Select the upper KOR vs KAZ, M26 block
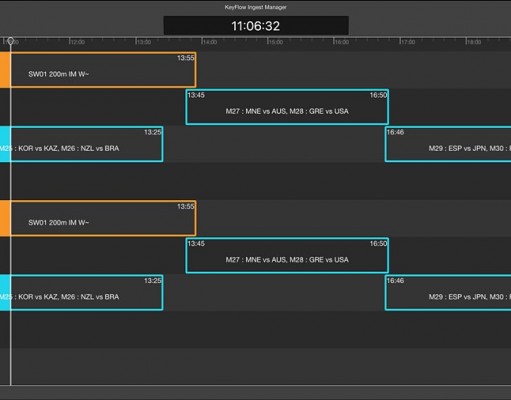Image resolution: width=511 pixels, height=400 pixels. pyautogui.click(x=87, y=144)
